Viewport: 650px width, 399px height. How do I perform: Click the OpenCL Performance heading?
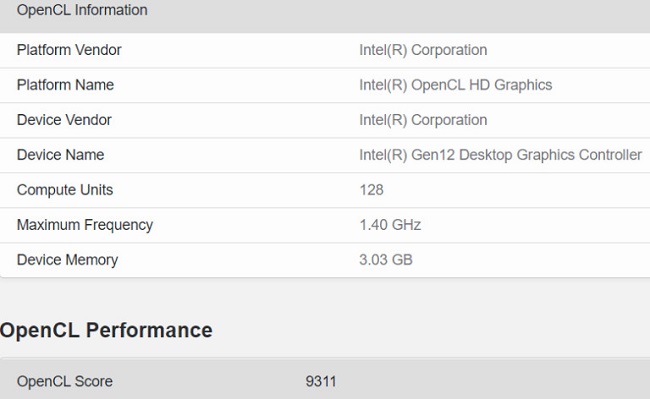(x=106, y=330)
